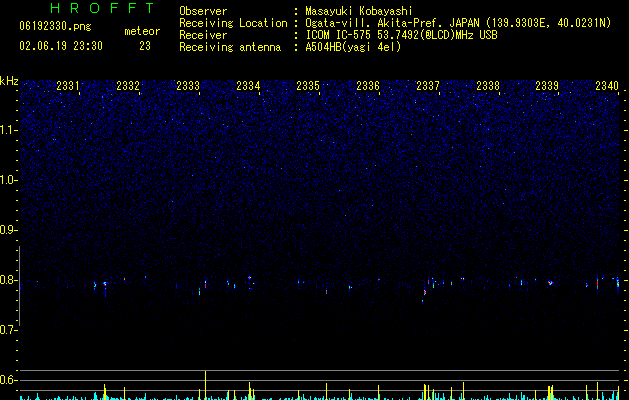629x400 pixels.
Task: Click the 0.9 frequency axis label
Action: click(x=9, y=230)
